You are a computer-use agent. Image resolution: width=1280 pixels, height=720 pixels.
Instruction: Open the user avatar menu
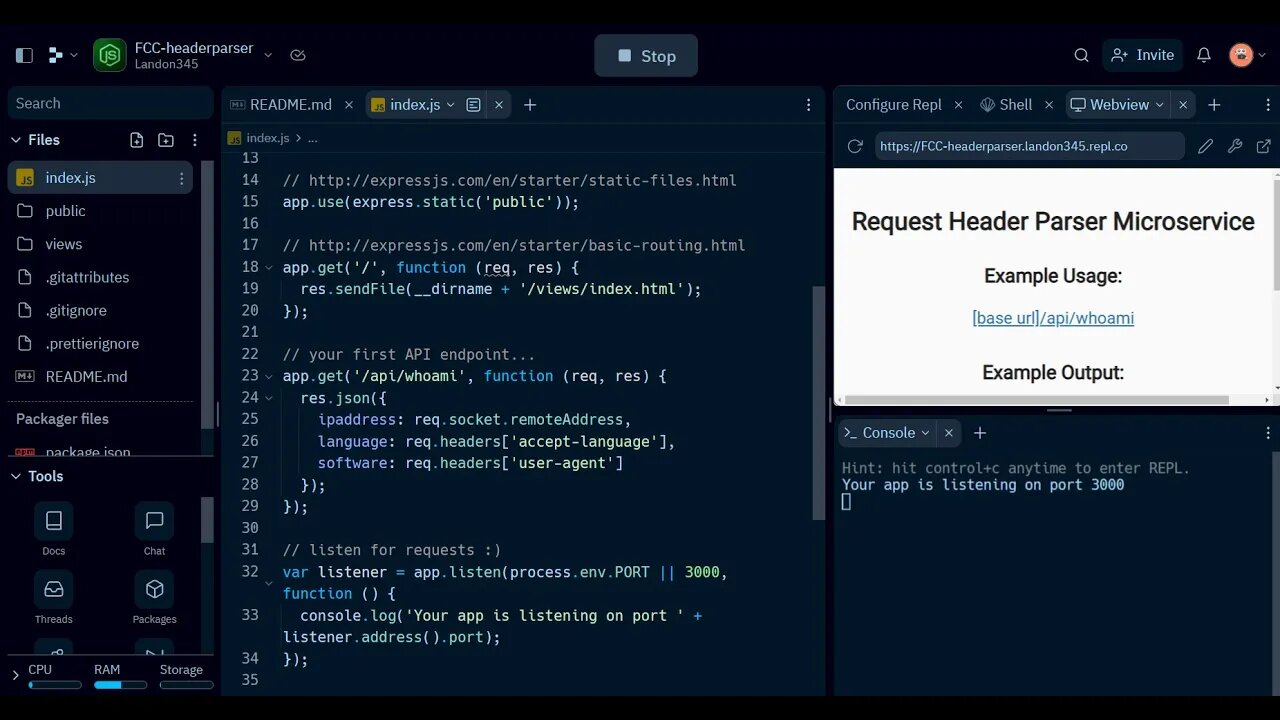click(x=1247, y=55)
